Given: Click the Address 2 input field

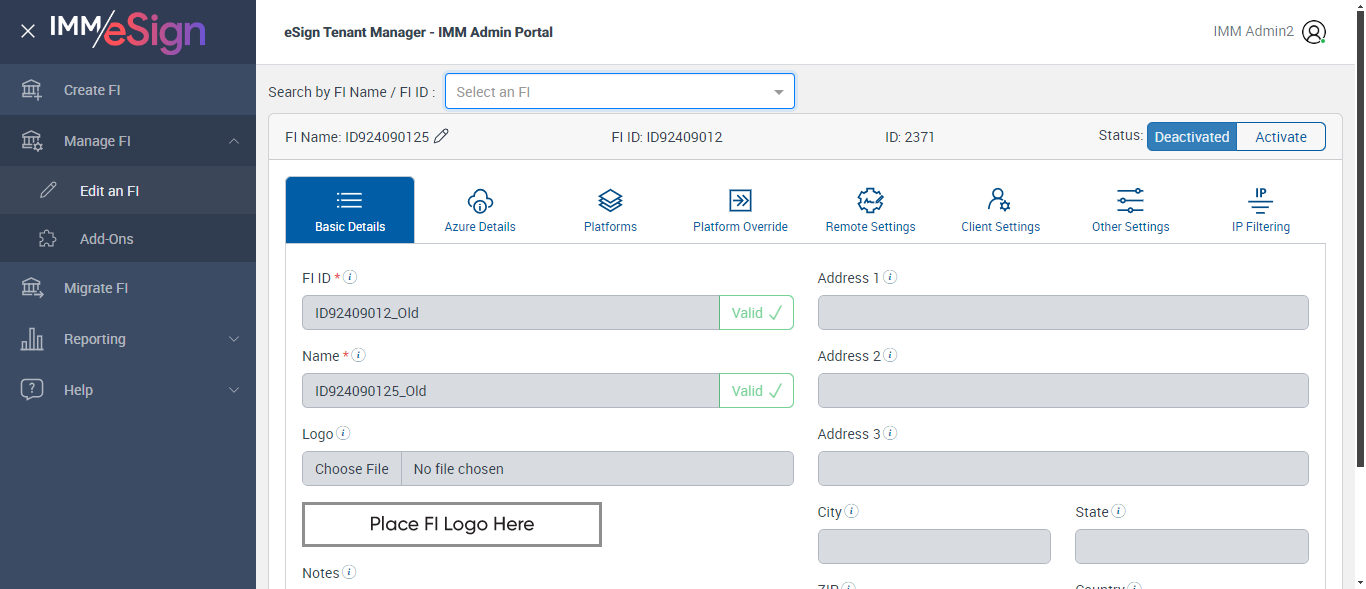Looking at the screenshot, I should [x=1063, y=391].
